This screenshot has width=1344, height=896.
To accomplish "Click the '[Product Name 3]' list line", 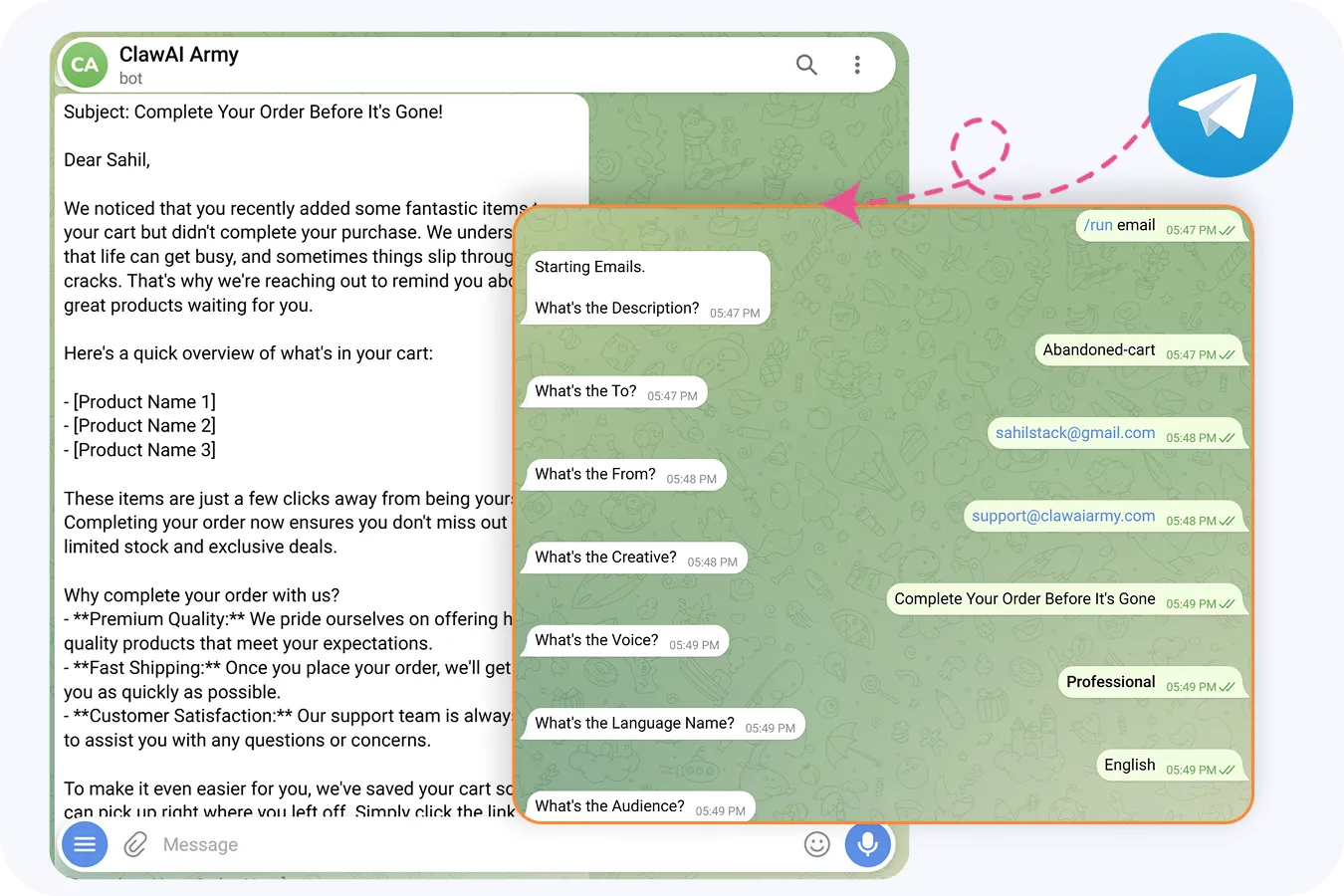I will pyautogui.click(x=139, y=450).
